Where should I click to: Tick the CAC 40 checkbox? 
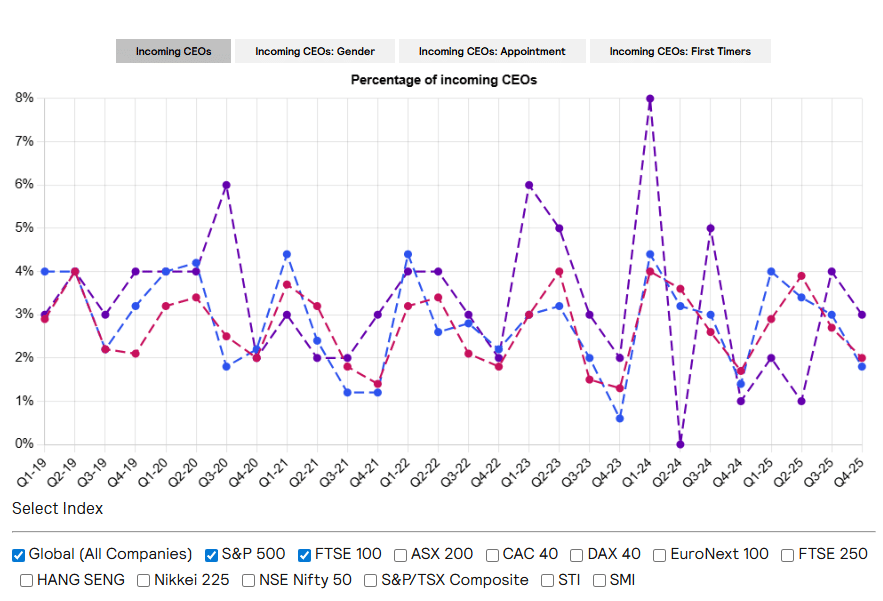click(494, 555)
